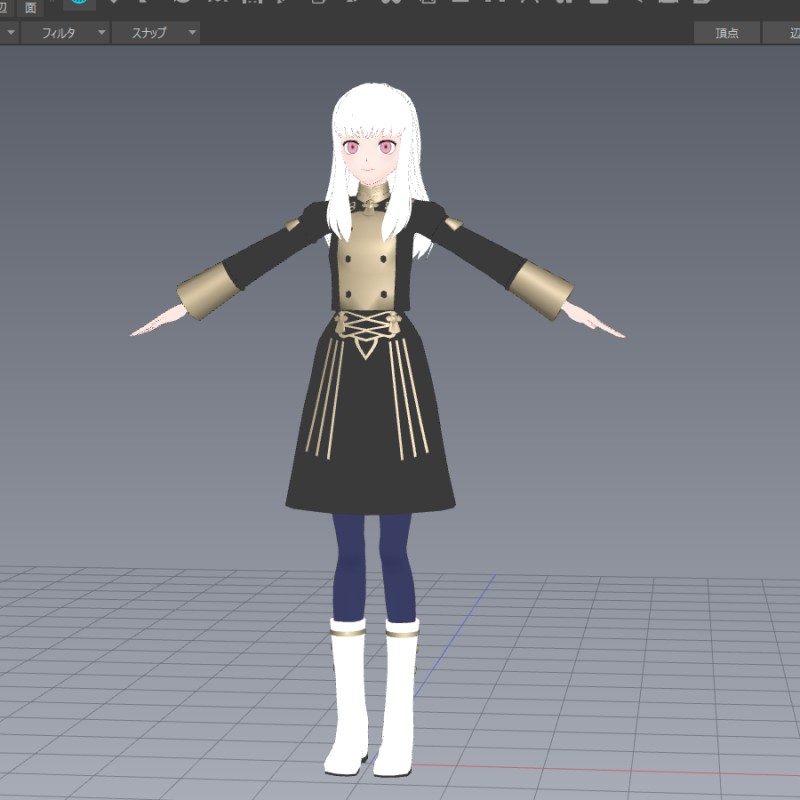
Task: Click the cut-off toolbar icon directly right of the globe
Action: 113,3
